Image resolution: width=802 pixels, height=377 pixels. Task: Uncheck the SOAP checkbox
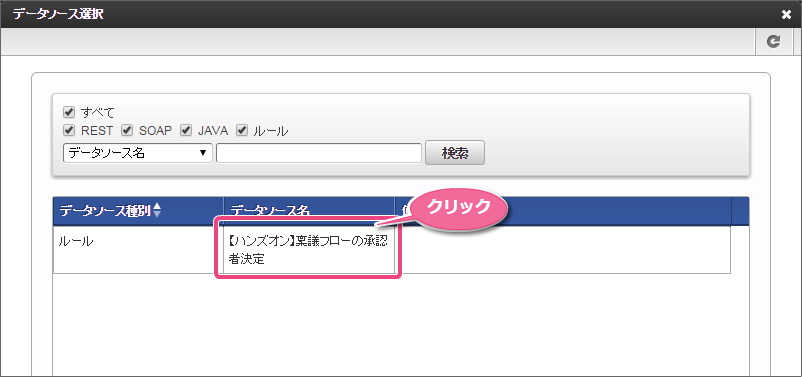pos(127,130)
